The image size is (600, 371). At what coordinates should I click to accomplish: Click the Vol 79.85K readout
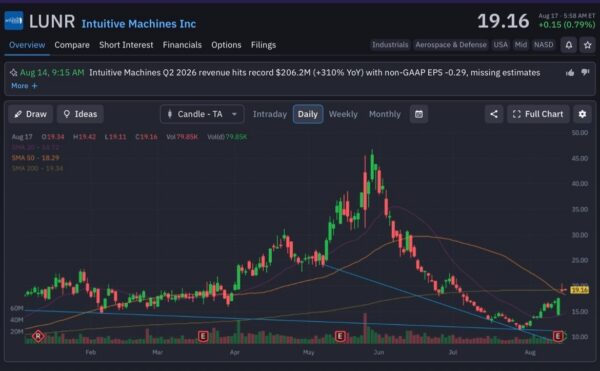tap(182, 137)
